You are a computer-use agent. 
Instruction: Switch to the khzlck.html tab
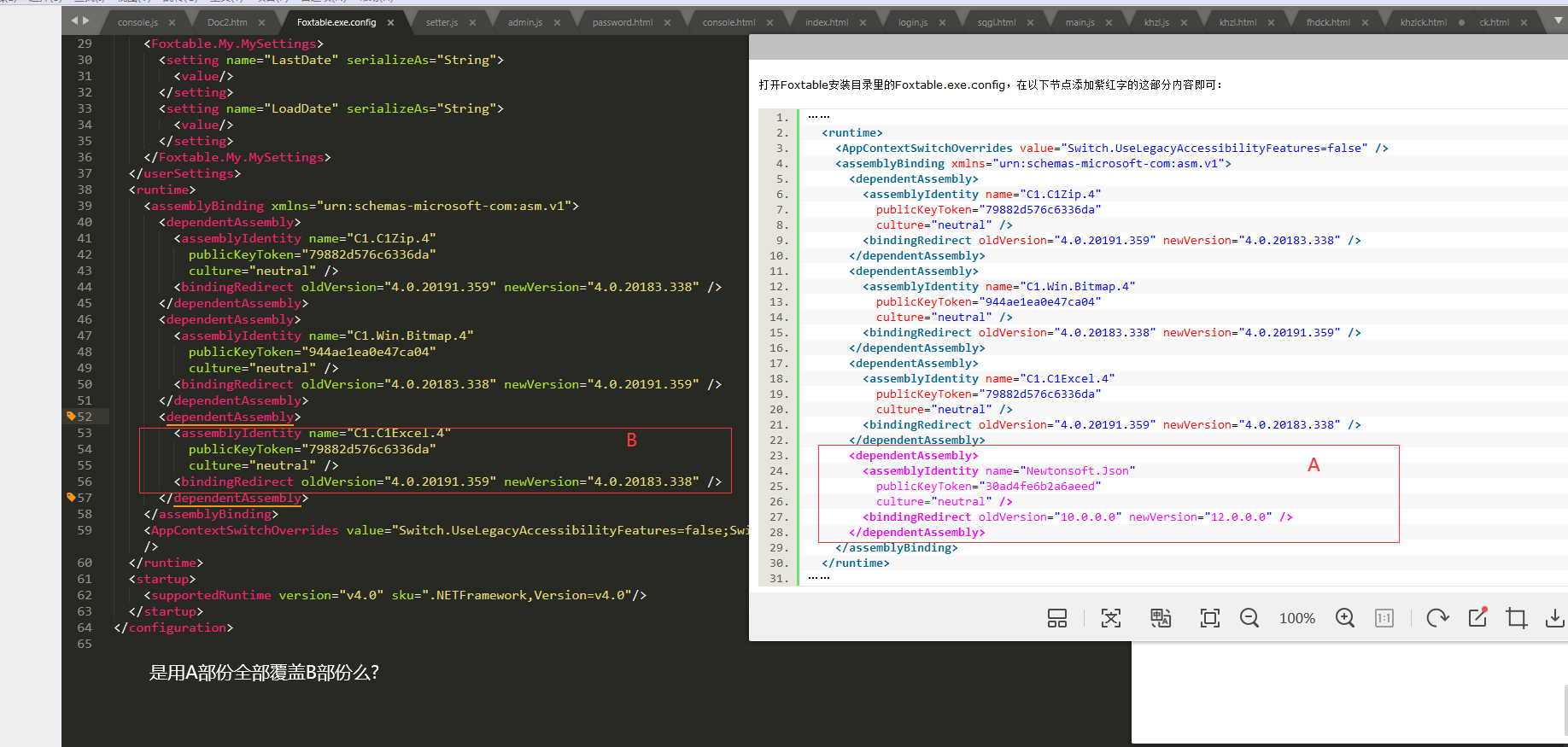pos(1424,23)
